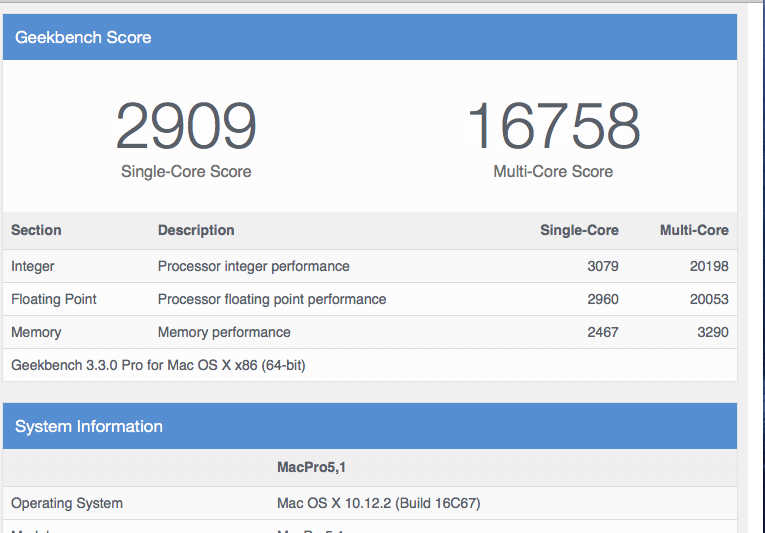Select Memory single-core value 2467
This screenshot has height=533, width=765.
coord(603,332)
